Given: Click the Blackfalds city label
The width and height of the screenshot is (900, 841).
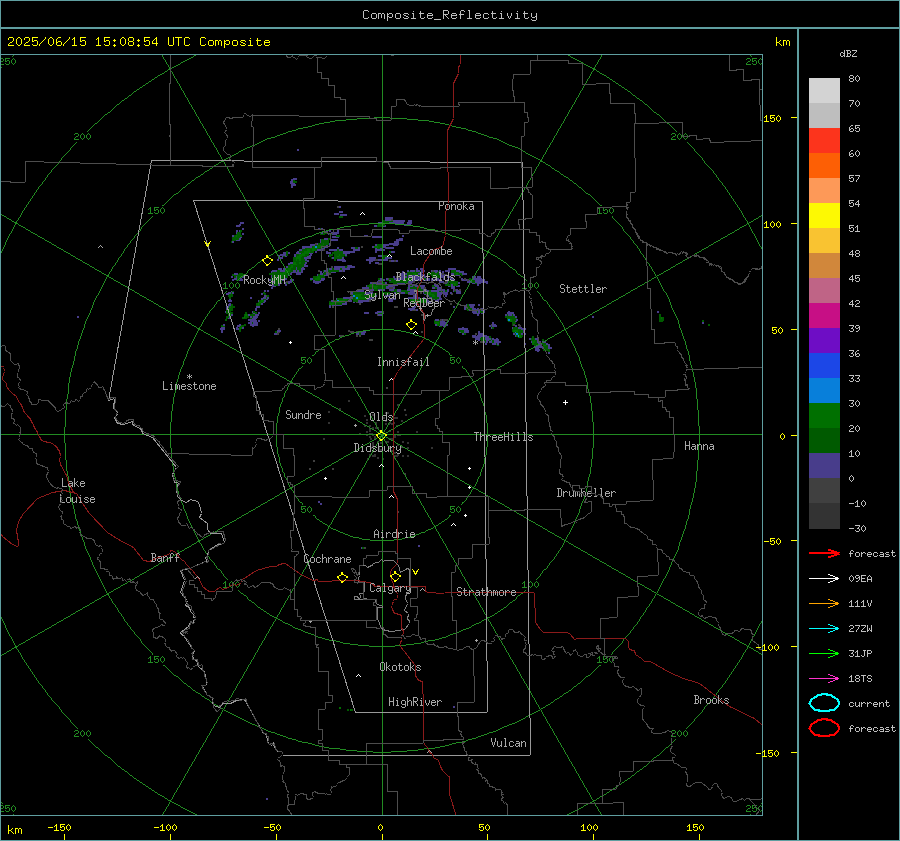Looking at the screenshot, I should [425, 277].
